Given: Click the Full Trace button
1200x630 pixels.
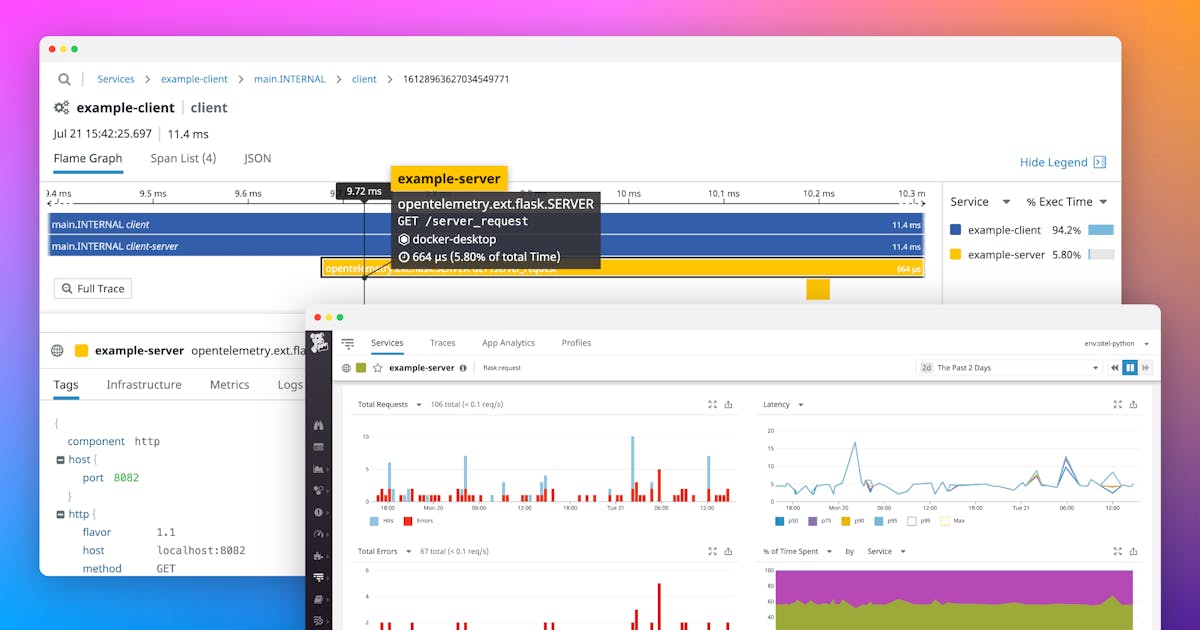Looking at the screenshot, I should pyautogui.click(x=92, y=288).
